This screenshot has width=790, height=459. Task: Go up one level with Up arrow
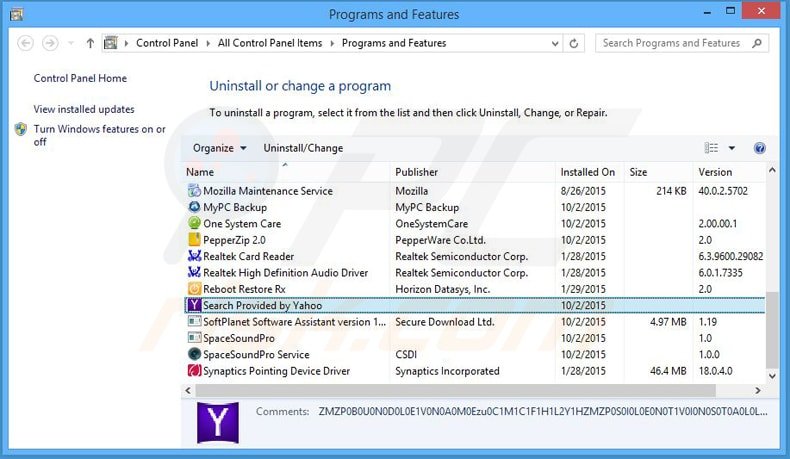(x=90, y=43)
